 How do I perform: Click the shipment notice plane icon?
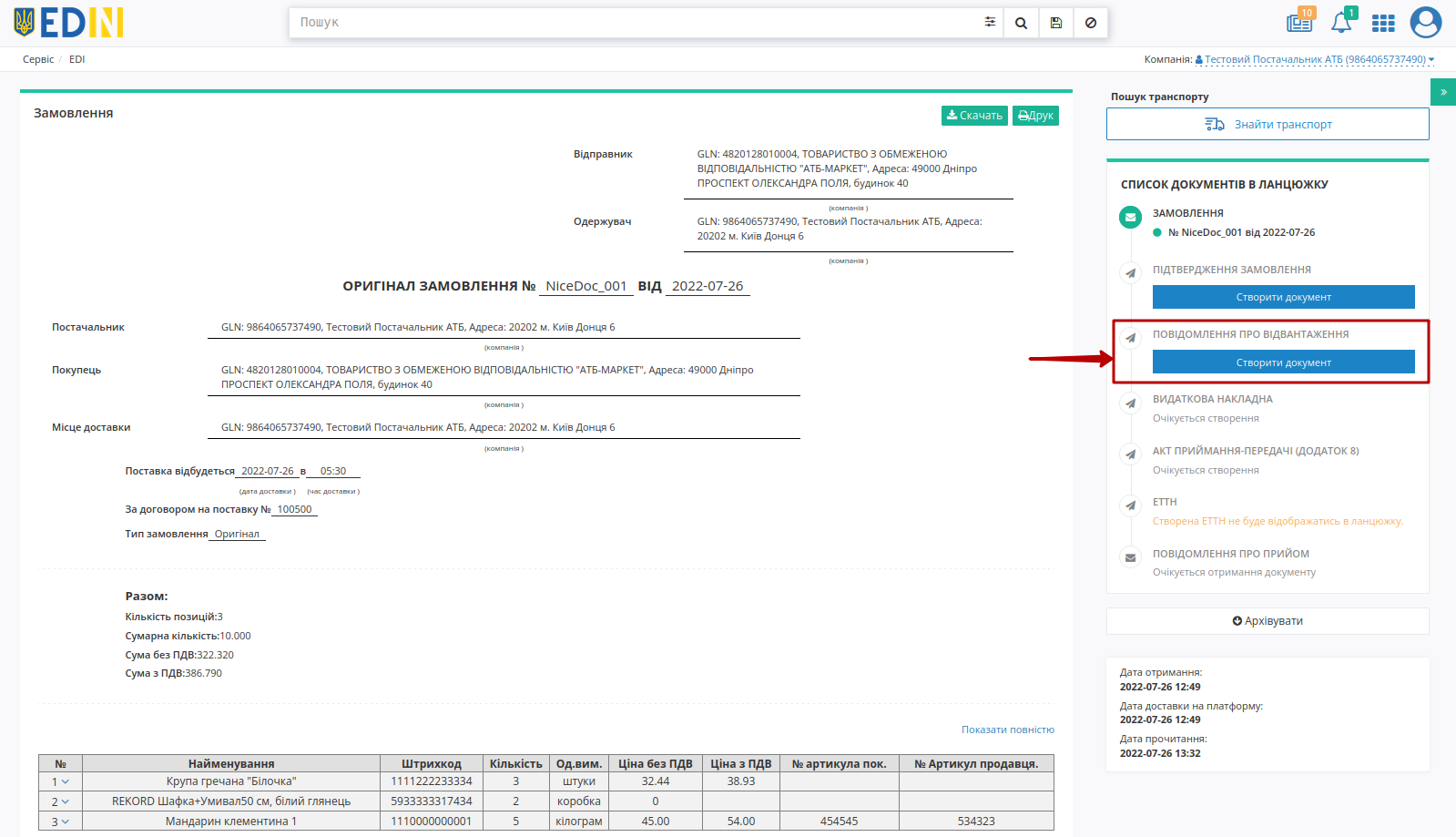[x=1130, y=338]
